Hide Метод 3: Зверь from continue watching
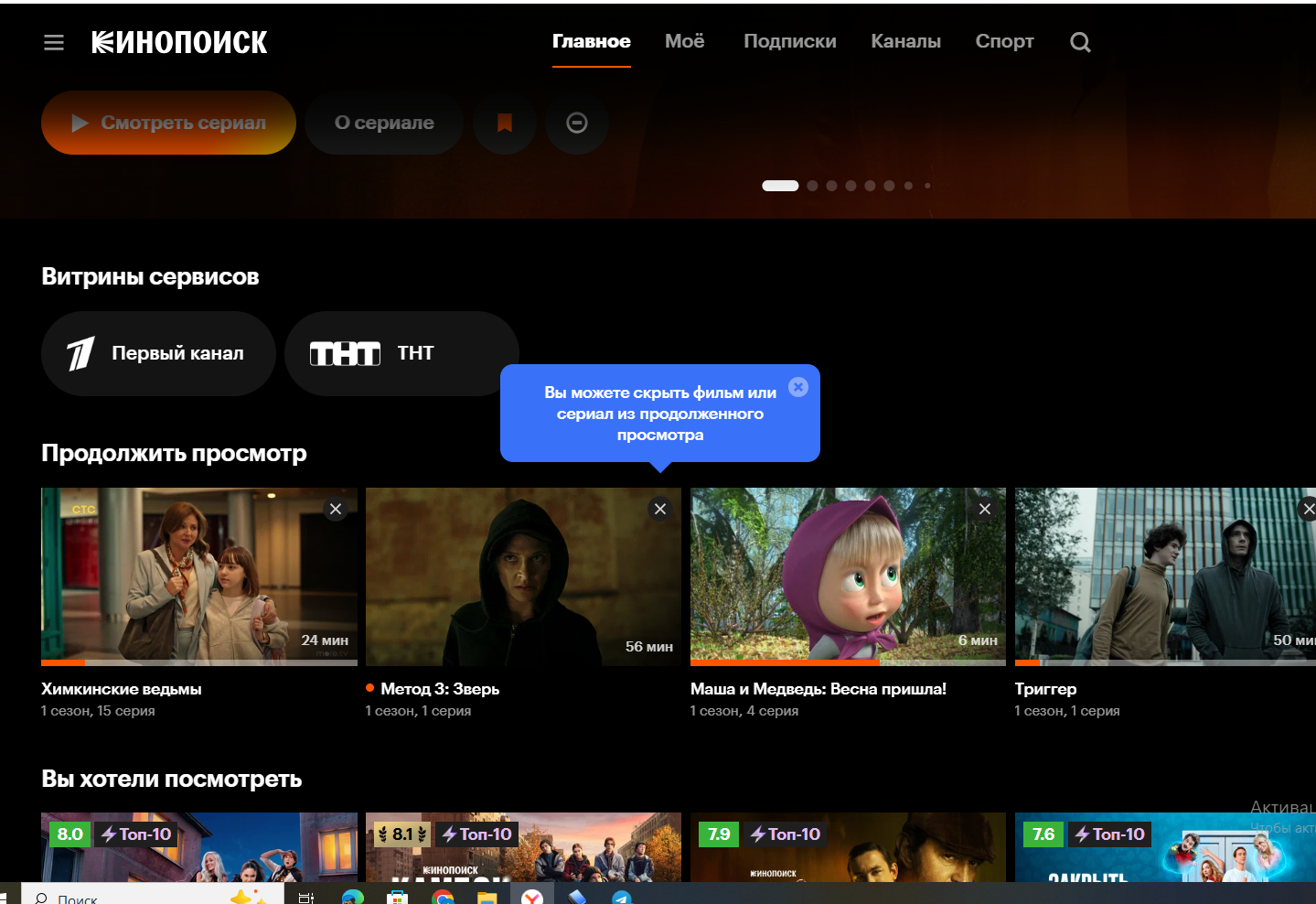1316x904 pixels. pos(660,510)
